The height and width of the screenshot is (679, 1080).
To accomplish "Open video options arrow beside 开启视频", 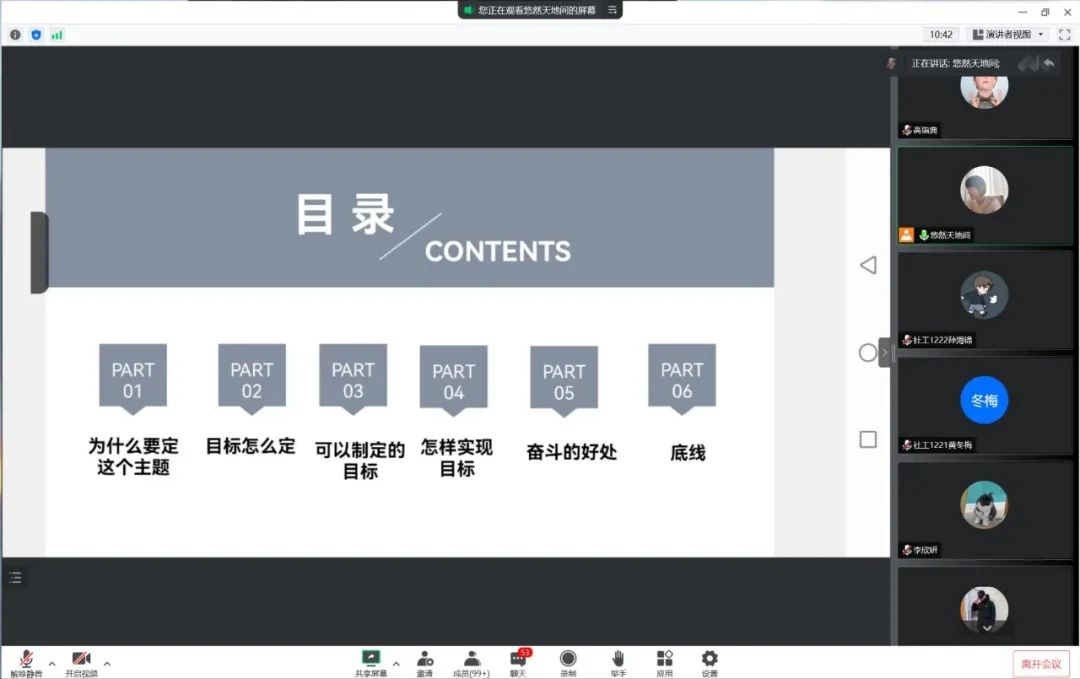I will coord(107,663).
